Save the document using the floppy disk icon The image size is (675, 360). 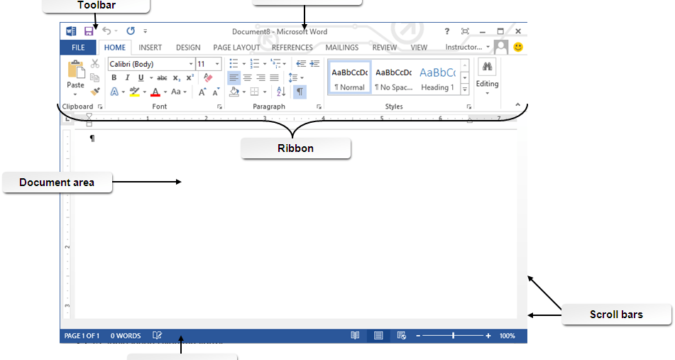click(x=89, y=31)
